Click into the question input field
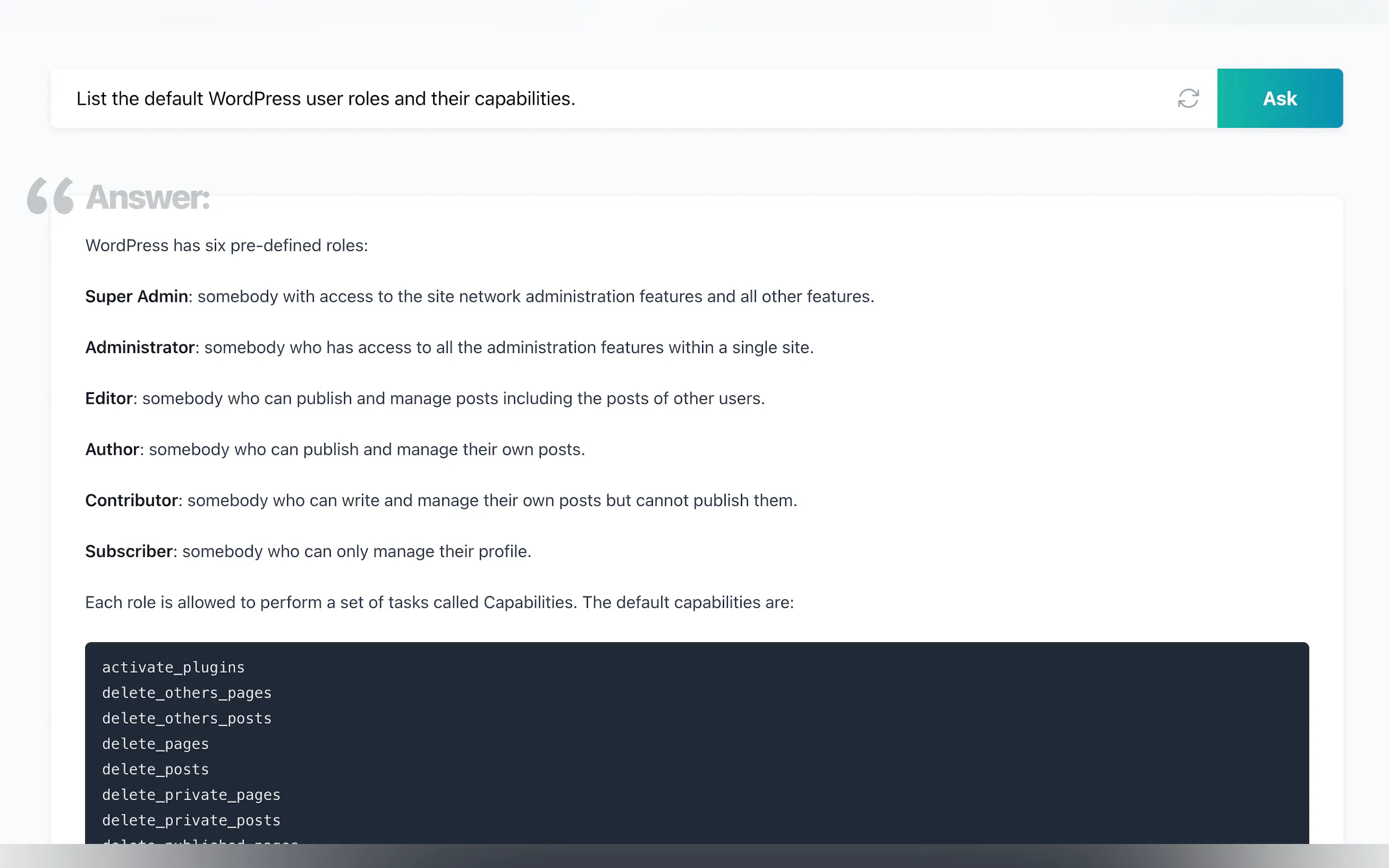This screenshot has height=868, width=1389. pyautogui.click(x=574, y=98)
